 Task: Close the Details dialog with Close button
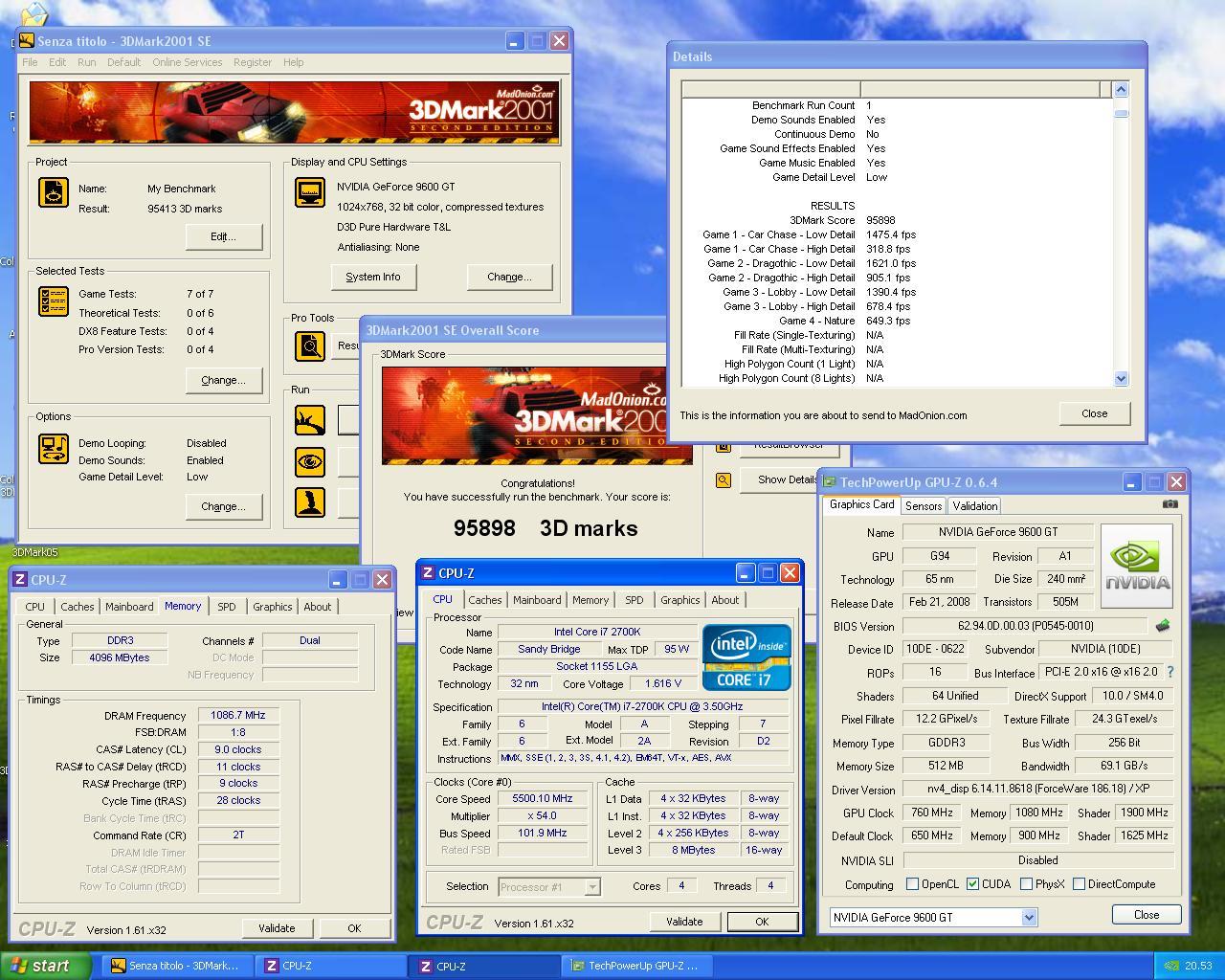click(x=1094, y=413)
